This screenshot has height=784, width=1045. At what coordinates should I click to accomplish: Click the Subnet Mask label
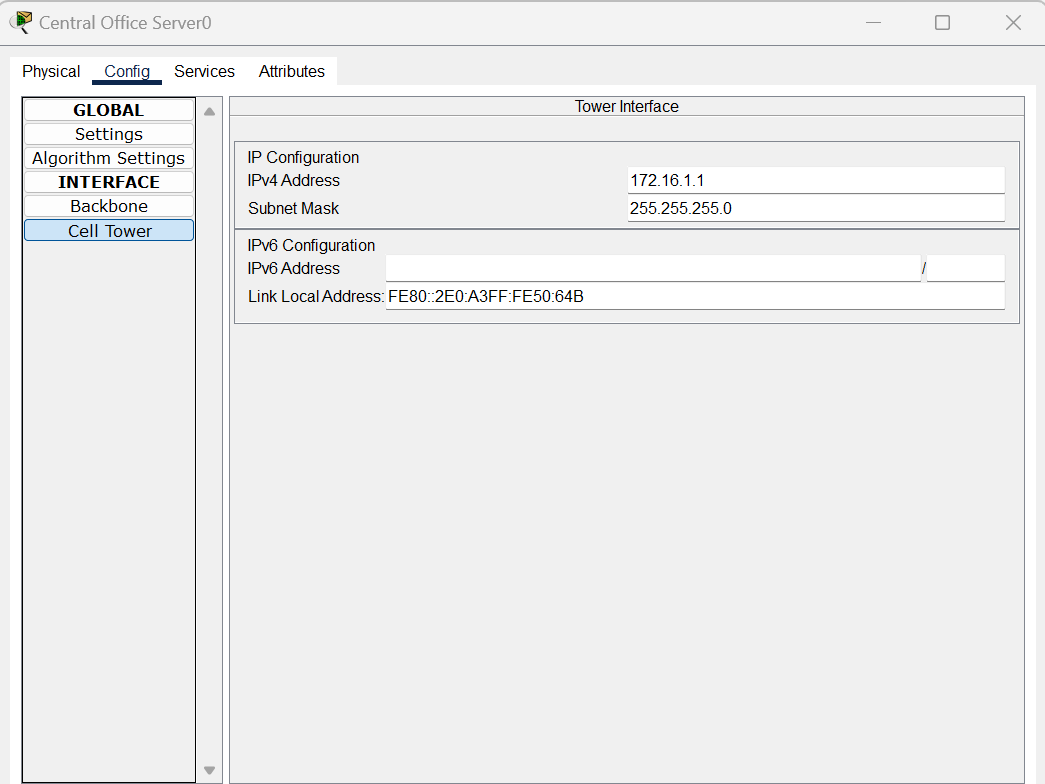coord(293,209)
